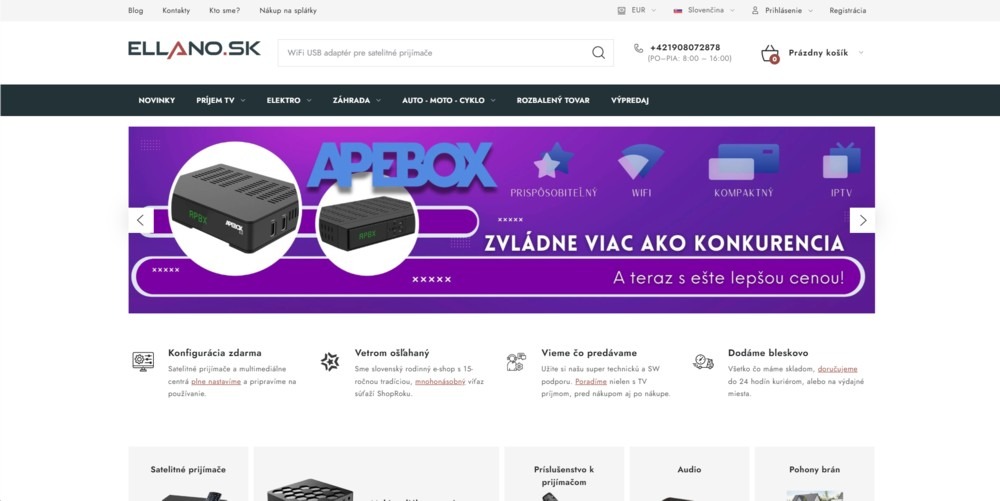This screenshot has height=501, width=1000.
Task: Open the Registrácia link
Action: tap(848, 10)
